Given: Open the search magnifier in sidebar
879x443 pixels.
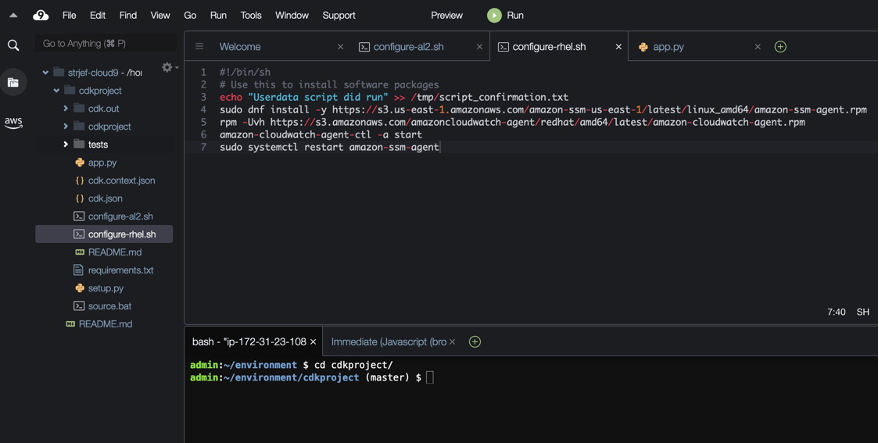Looking at the screenshot, I should tap(13, 45).
